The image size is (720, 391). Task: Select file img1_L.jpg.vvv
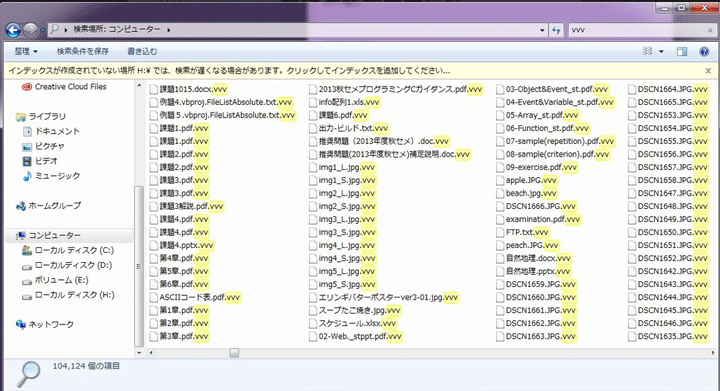[x=343, y=167]
